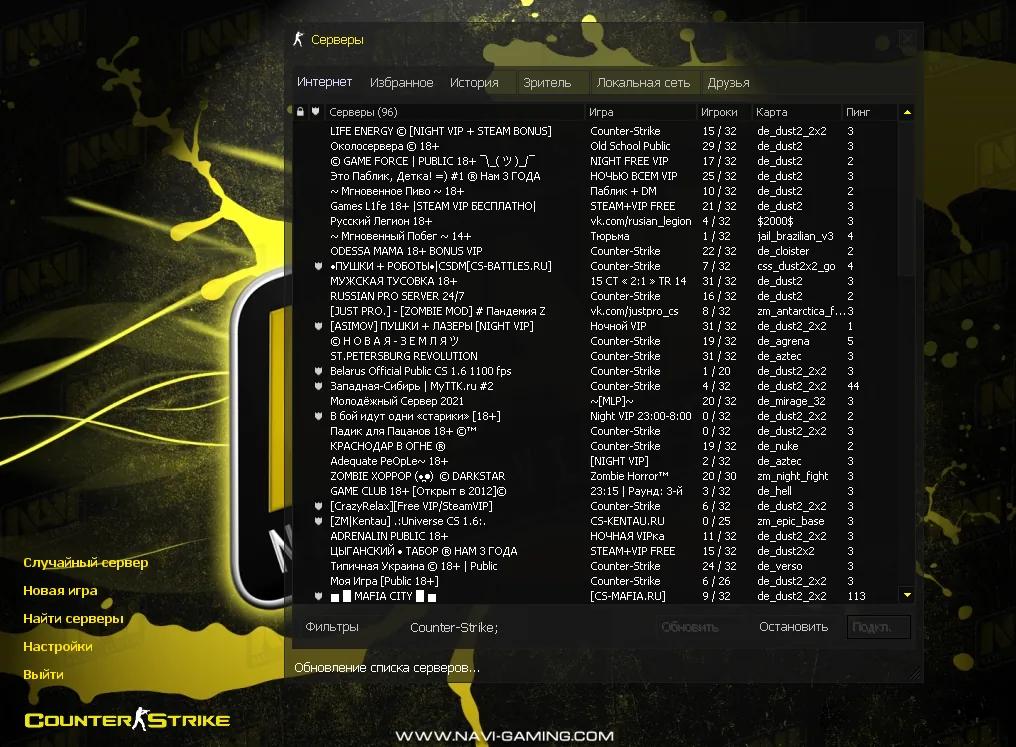The height and width of the screenshot is (747, 1016).
Task: Select Падик для Пацанов 18+ server
Action: point(595,431)
